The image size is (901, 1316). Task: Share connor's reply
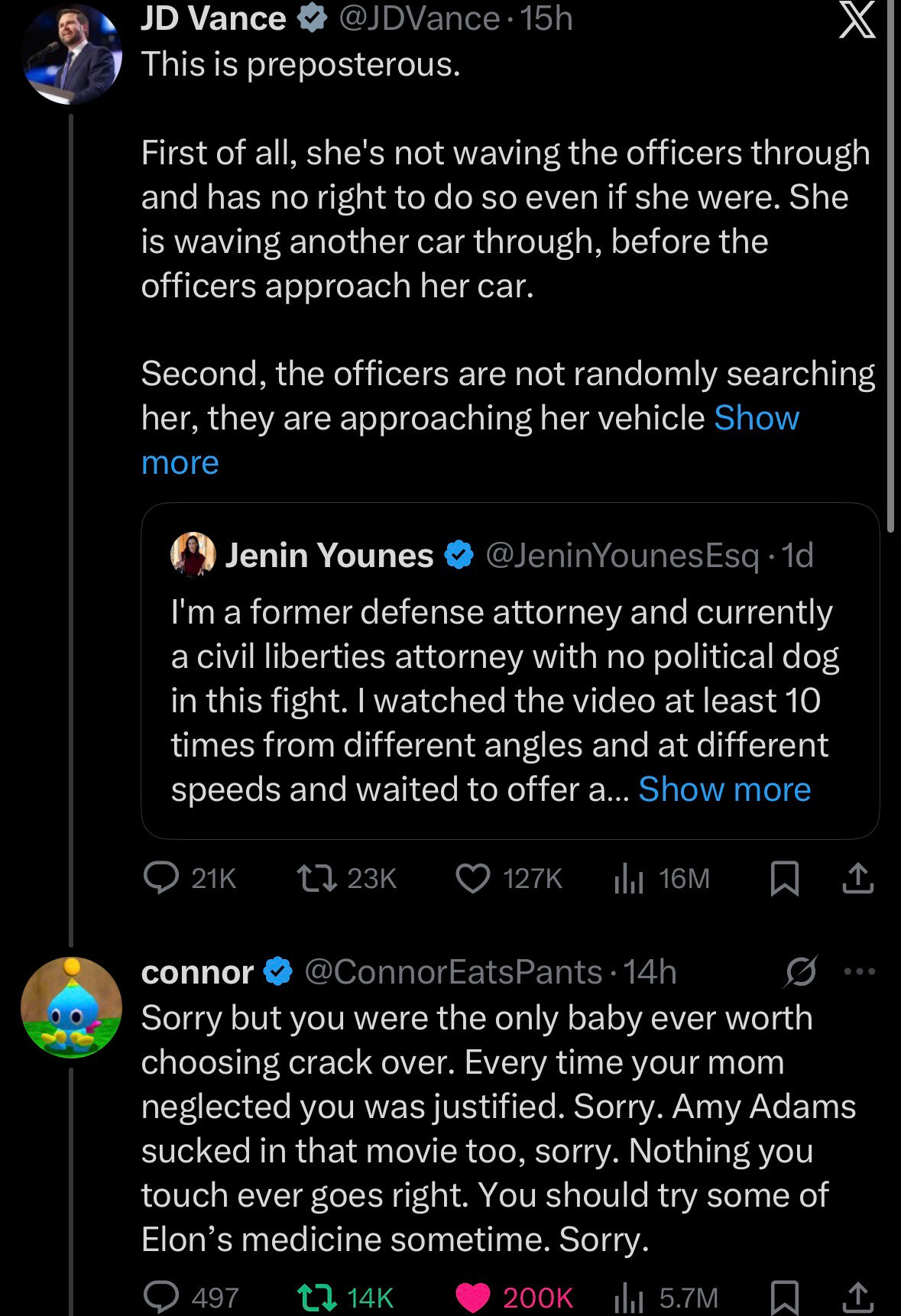[x=857, y=1297]
